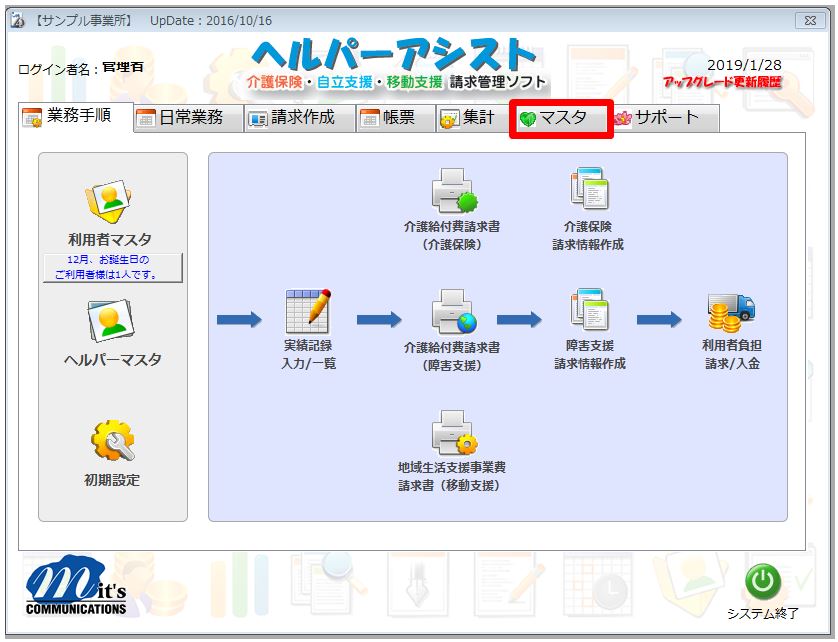Open 障害支援 請求情報作成 icon
The height and width of the screenshot is (642, 838).
coord(589,311)
